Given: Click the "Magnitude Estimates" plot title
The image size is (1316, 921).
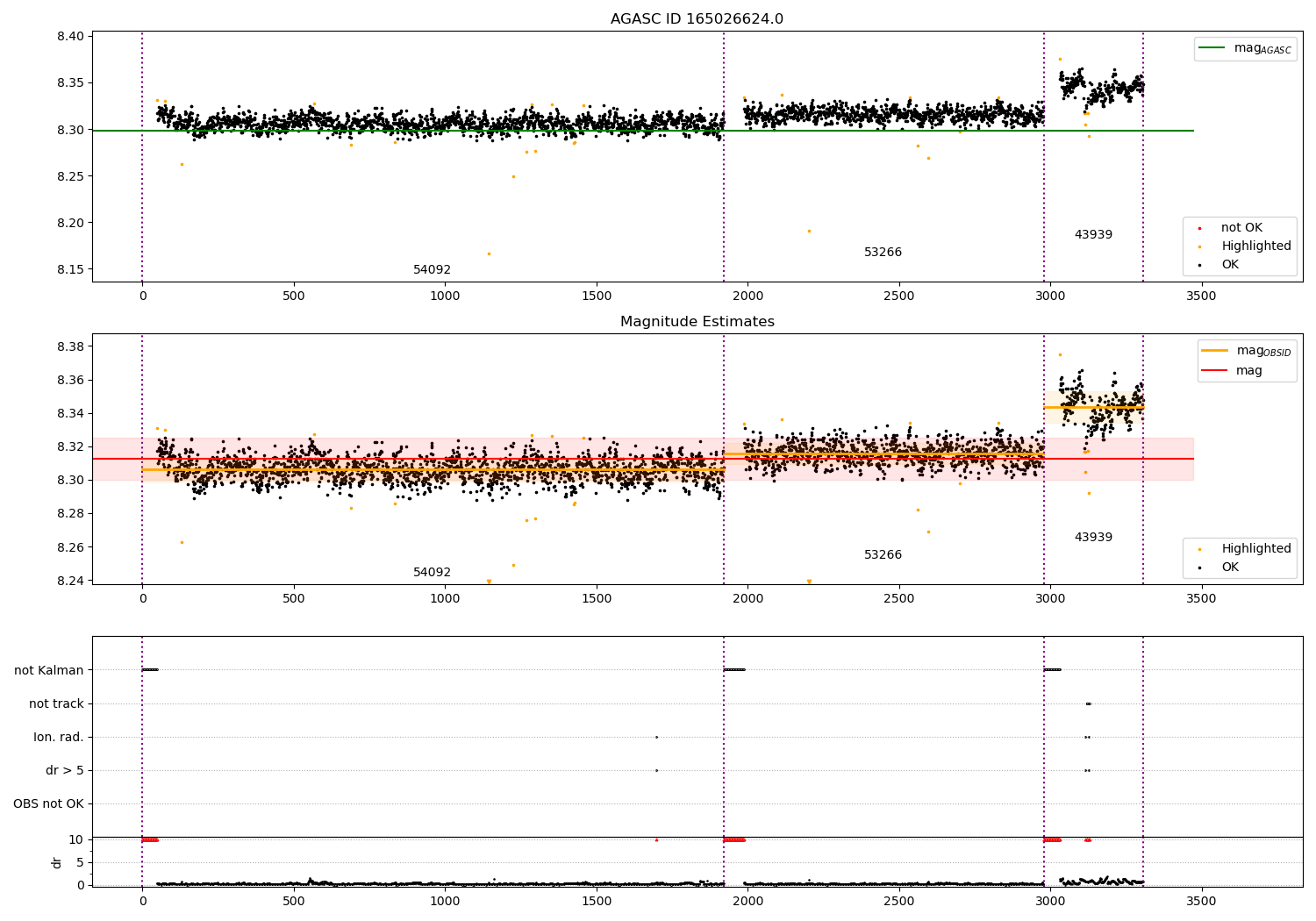Looking at the screenshot, I should click(697, 322).
